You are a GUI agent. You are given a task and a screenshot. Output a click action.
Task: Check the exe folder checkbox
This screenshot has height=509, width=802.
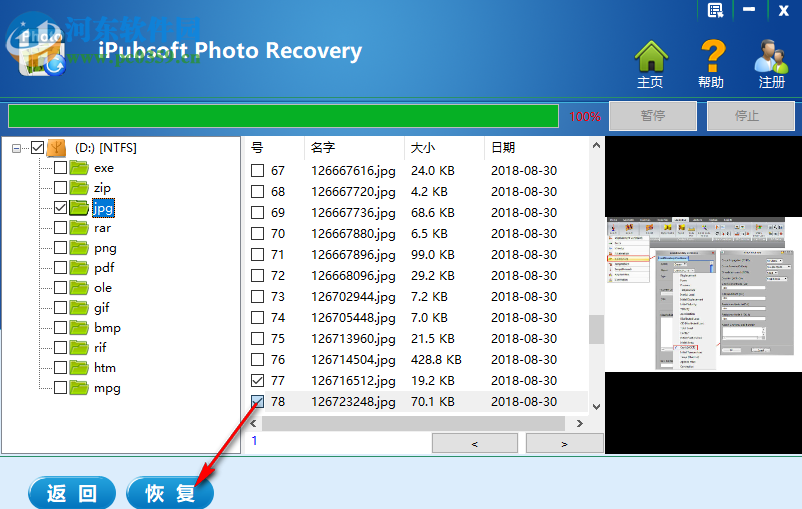coord(60,167)
